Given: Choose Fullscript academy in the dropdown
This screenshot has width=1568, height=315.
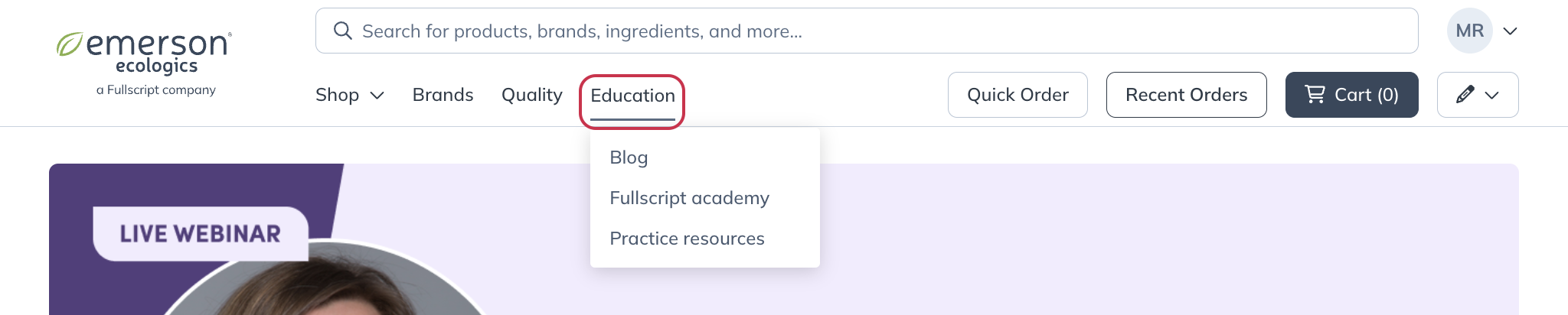Looking at the screenshot, I should pos(689,198).
